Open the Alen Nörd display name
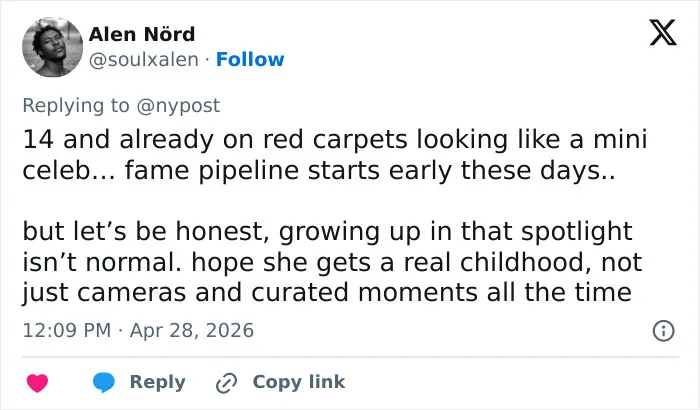The width and height of the screenshot is (700, 410). [x=142, y=34]
